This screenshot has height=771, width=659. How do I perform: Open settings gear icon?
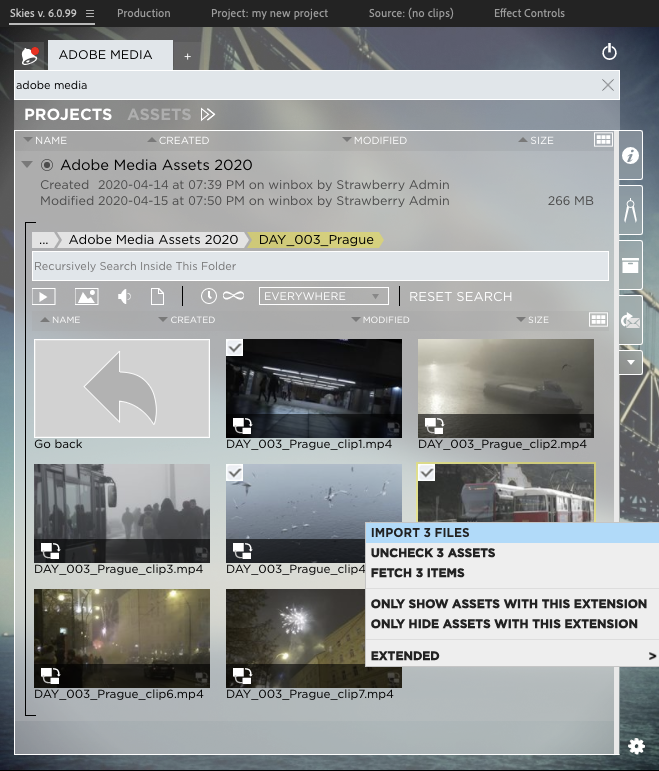point(636,746)
